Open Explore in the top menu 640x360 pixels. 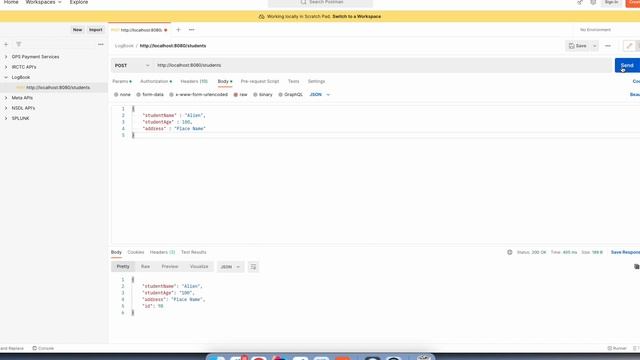pyautogui.click(x=79, y=2)
